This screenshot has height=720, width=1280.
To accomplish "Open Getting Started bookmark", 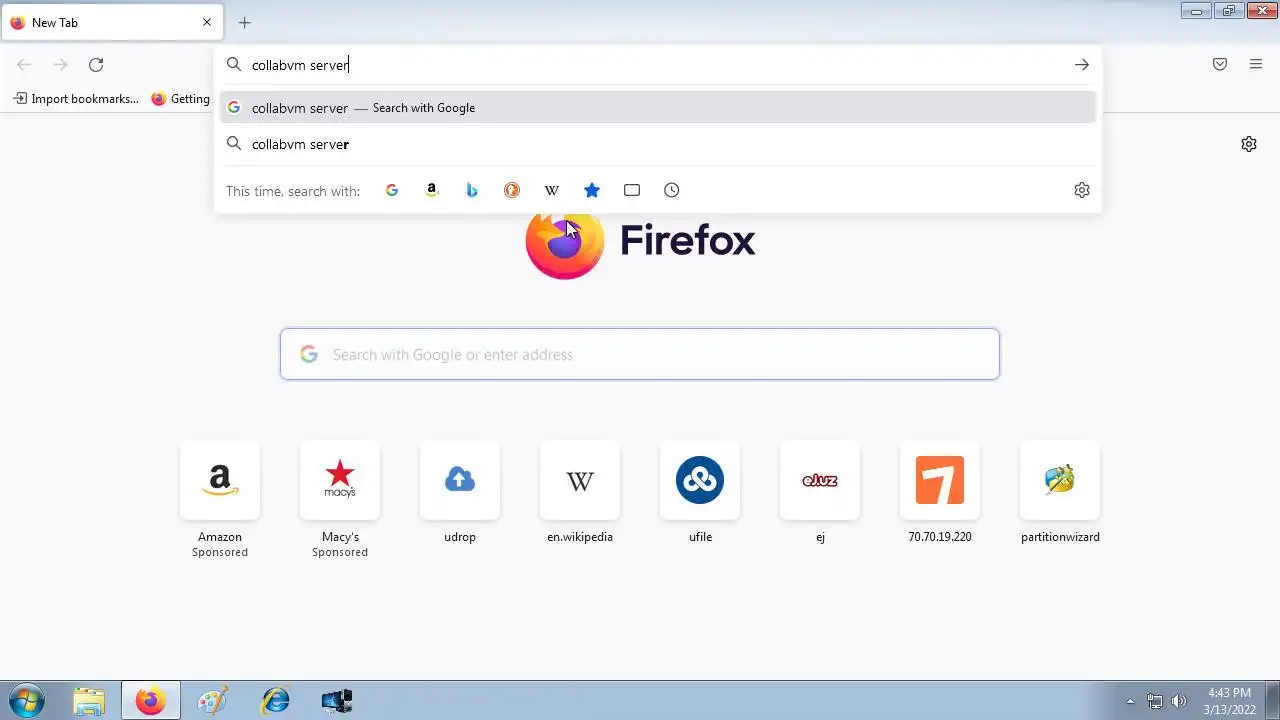I will (x=181, y=99).
